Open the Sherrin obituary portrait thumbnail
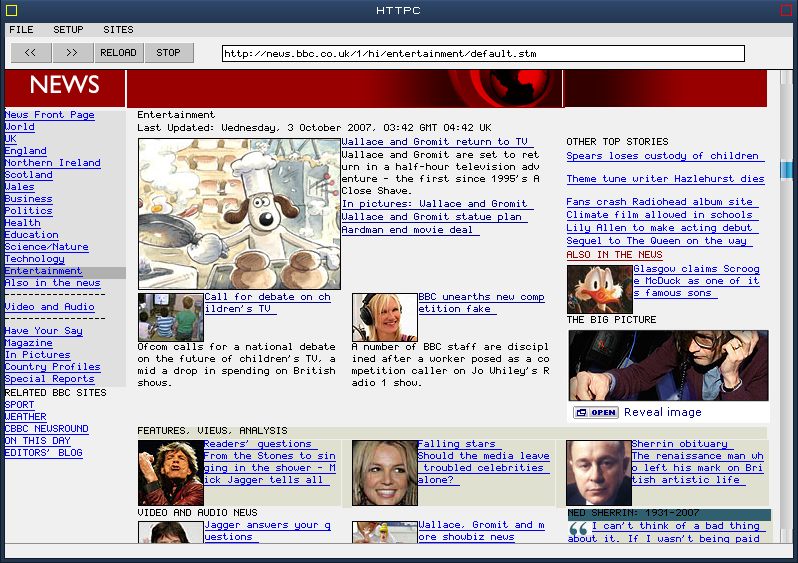The image size is (798, 563). (x=599, y=473)
